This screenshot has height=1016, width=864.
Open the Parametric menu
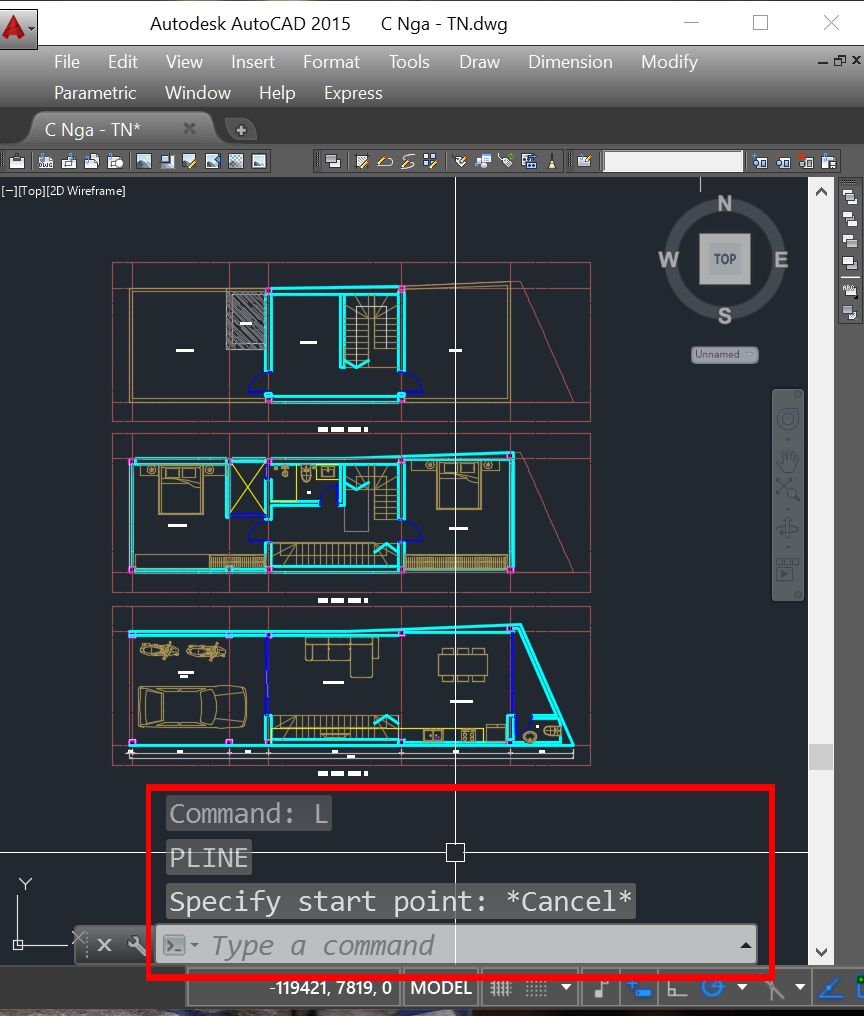(x=95, y=93)
